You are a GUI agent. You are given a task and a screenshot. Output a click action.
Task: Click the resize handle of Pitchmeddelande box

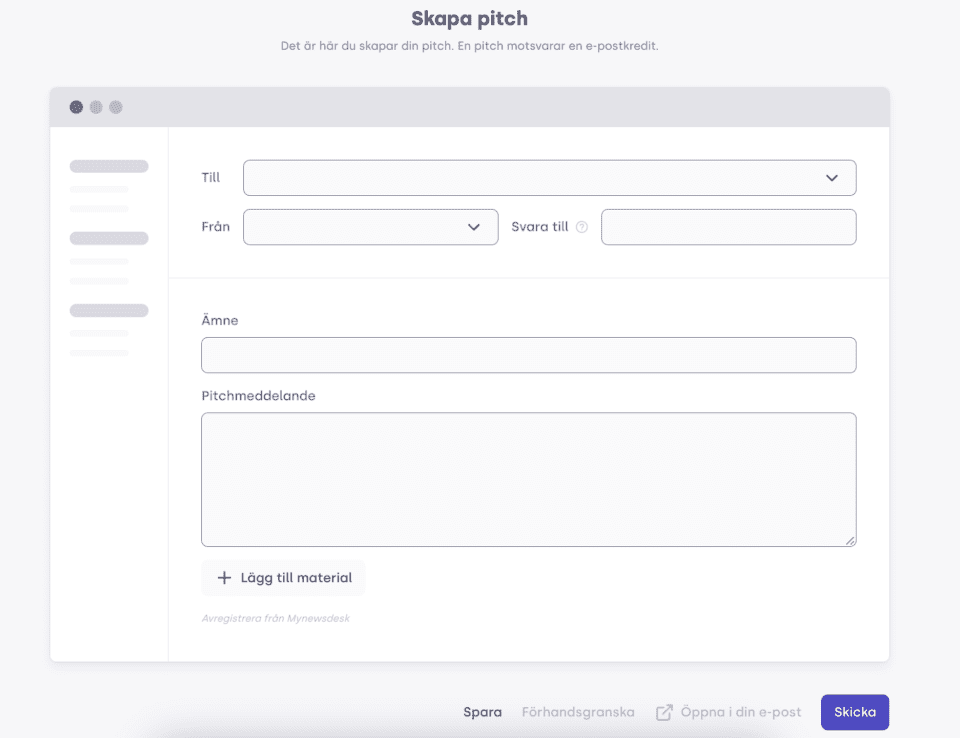click(x=850, y=541)
